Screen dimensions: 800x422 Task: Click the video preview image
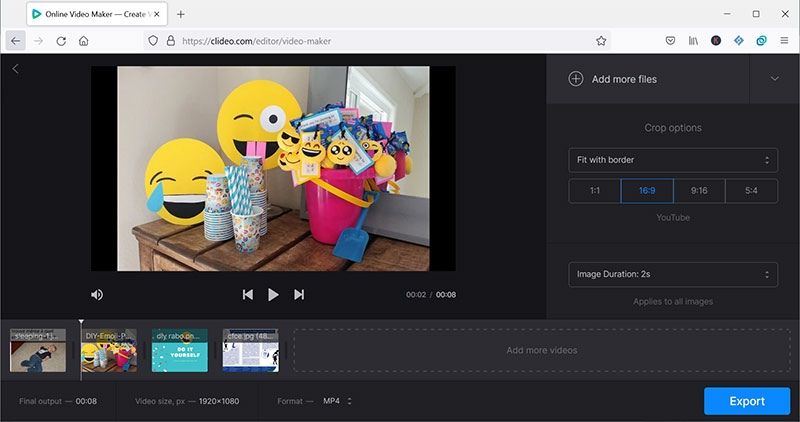pos(273,168)
